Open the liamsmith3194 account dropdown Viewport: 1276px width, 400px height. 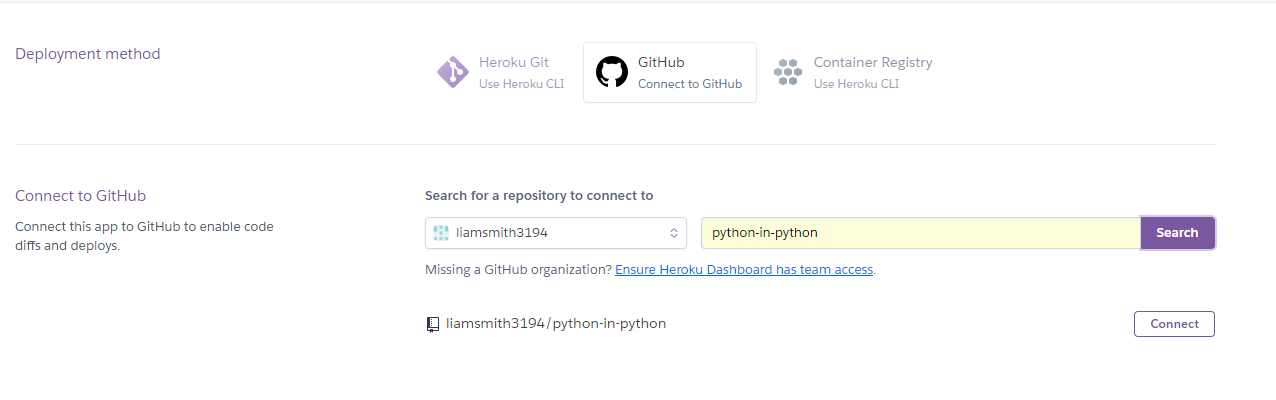555,233
